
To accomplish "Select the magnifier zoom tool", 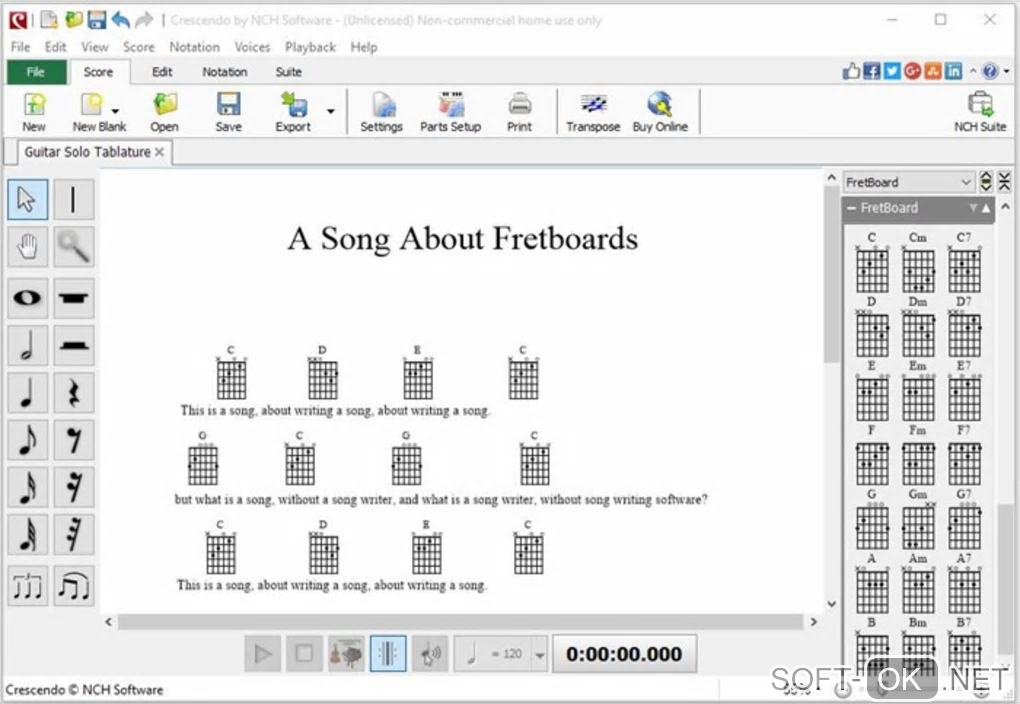I will [74, 247].
